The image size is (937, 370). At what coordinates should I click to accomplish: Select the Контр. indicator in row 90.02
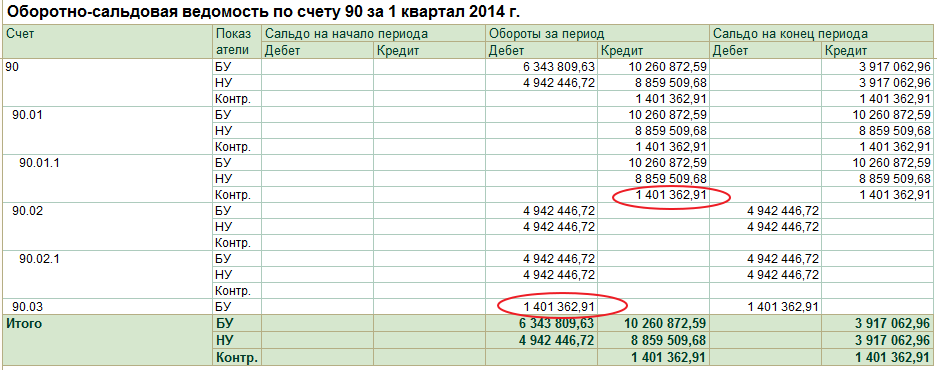tap(233, 243)
